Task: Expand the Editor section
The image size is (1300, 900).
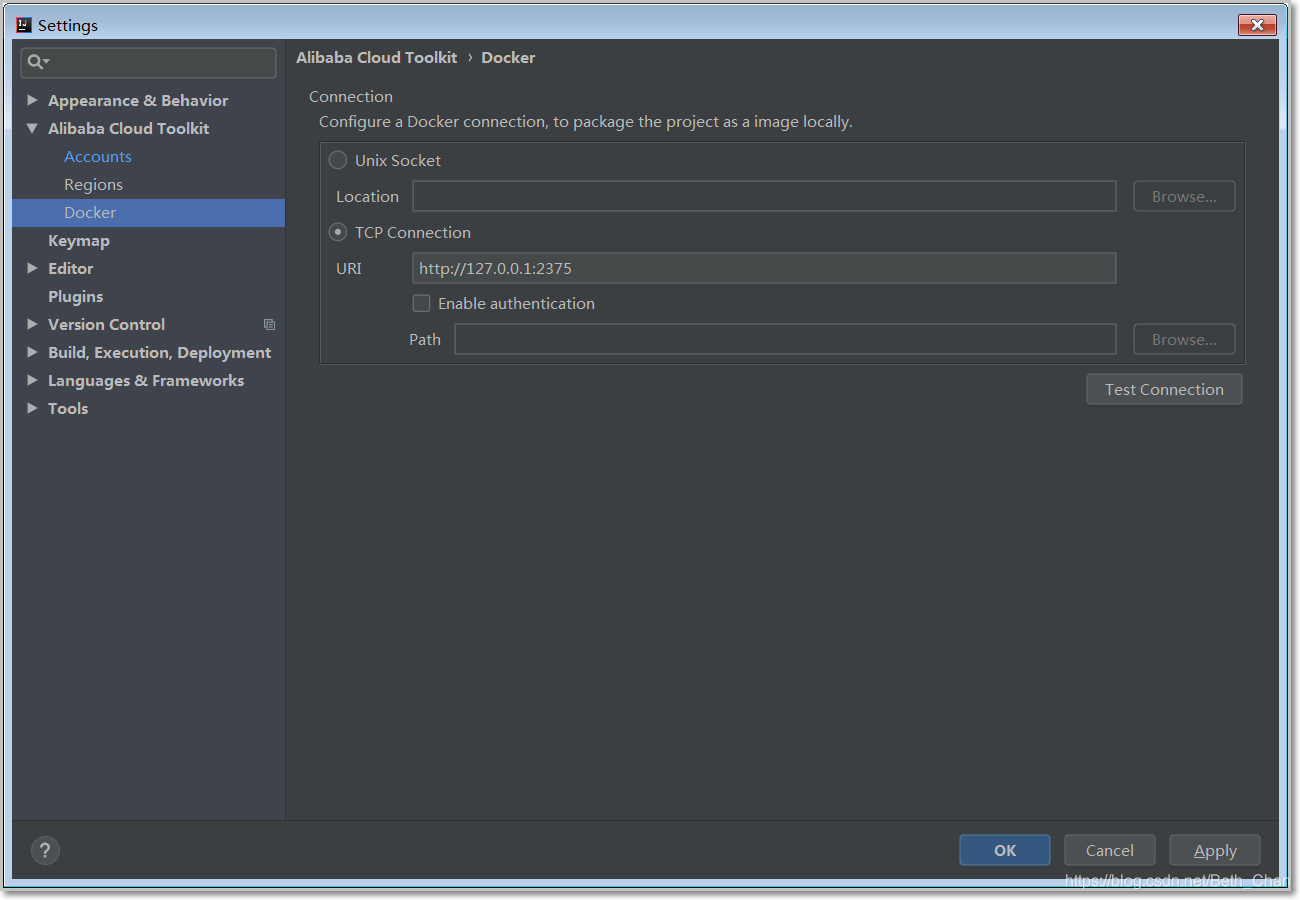Action: [x=32, y=268]
